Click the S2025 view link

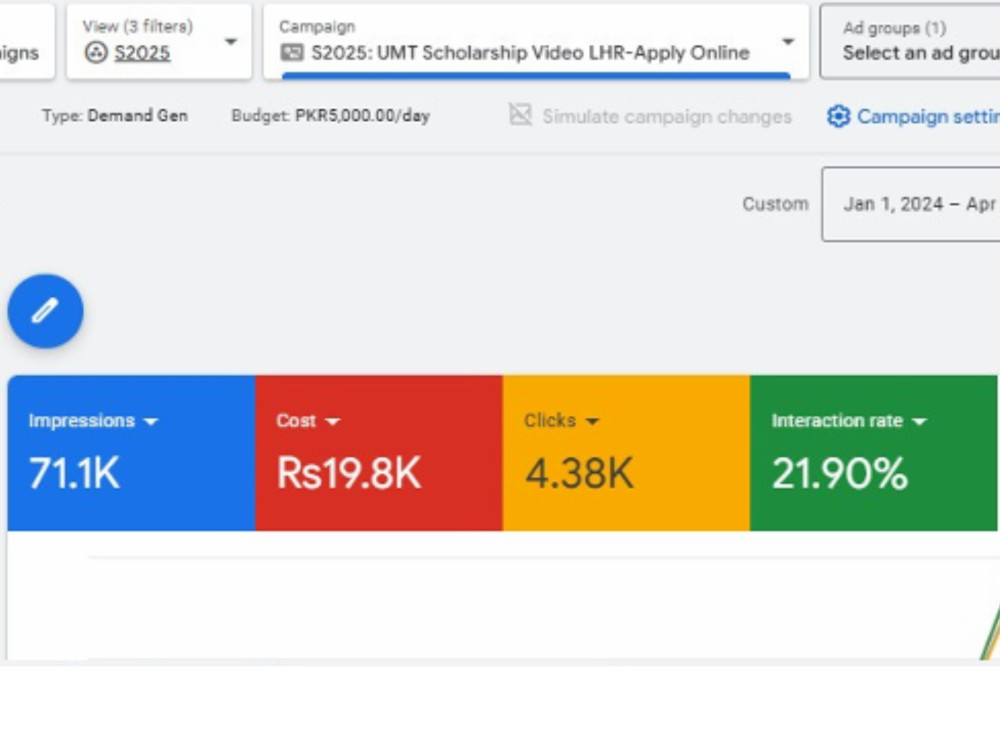142,53
